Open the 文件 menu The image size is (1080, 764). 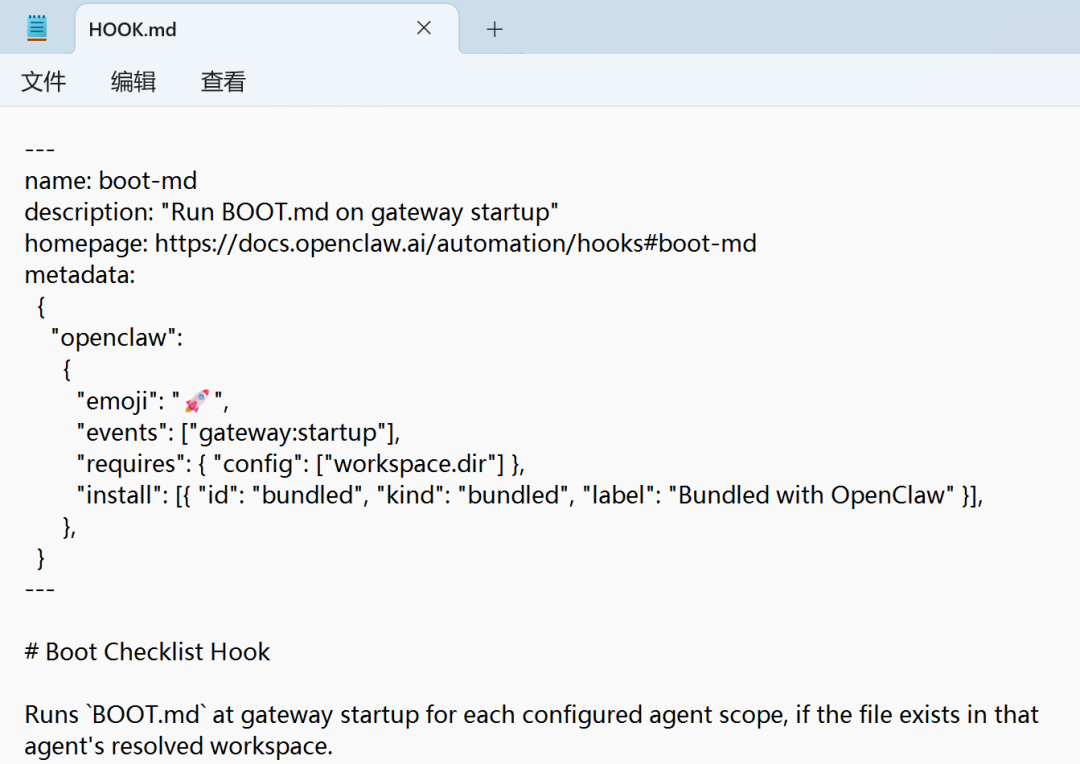click(x=43, y=81)
